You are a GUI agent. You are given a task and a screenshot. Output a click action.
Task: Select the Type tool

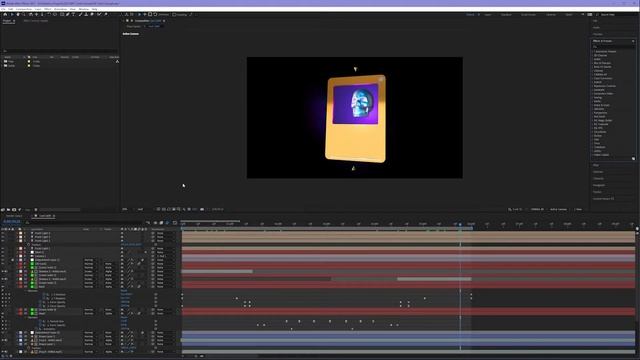point(73,14)
